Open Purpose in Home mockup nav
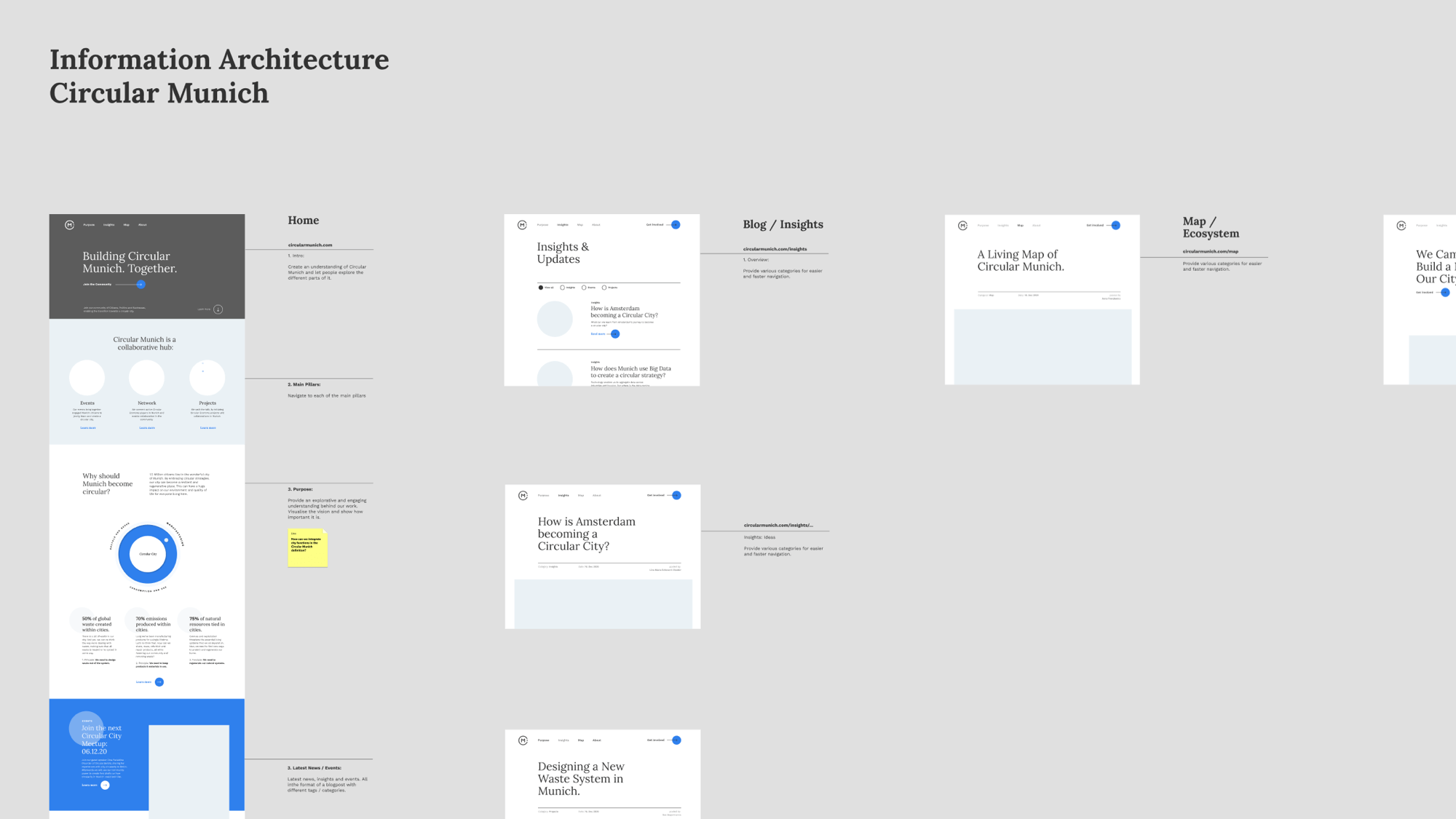Screen dimensions: 1456x819 click(x=89, y=225)
